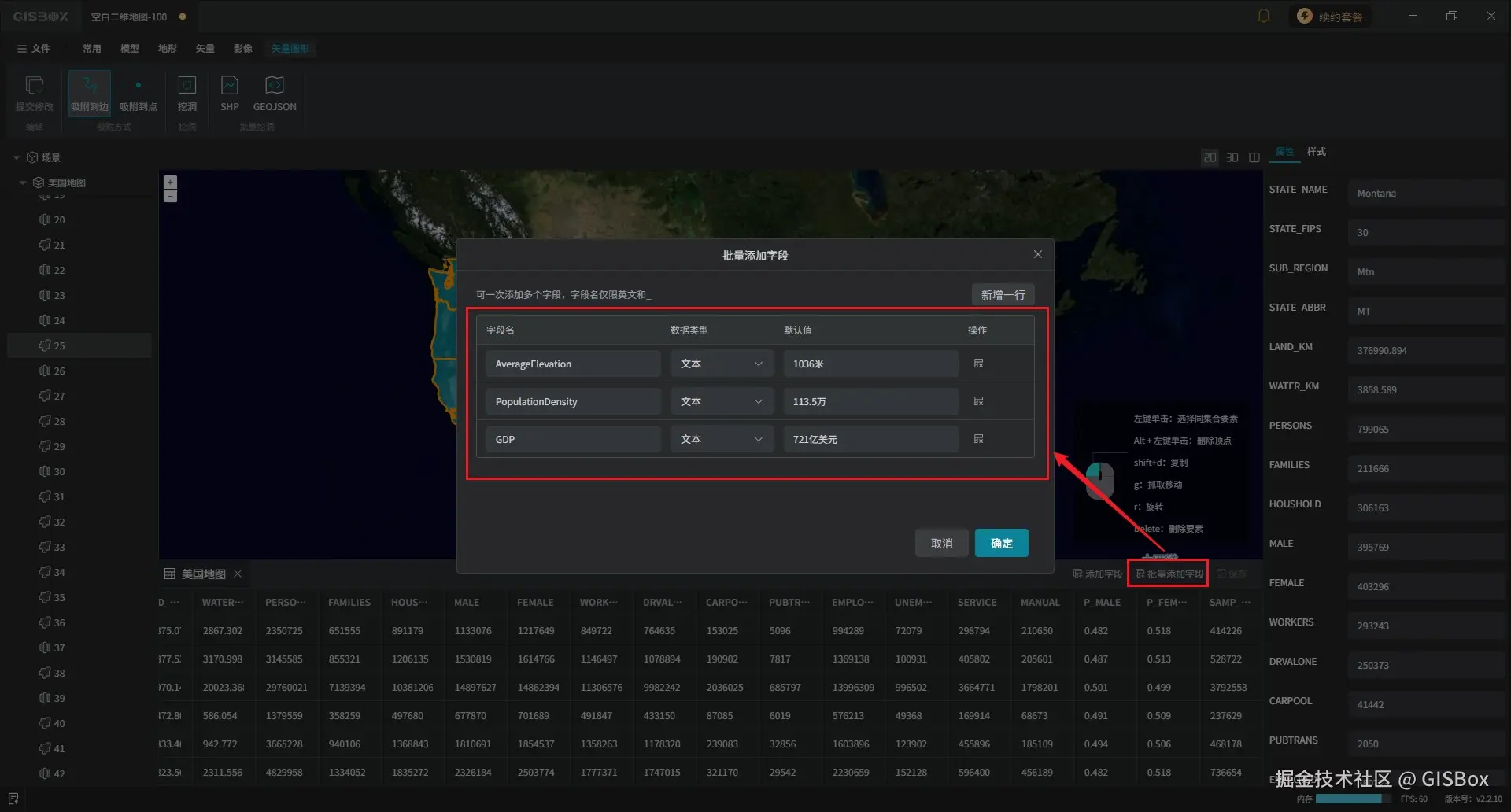Click 新增一行 to add a row

pos(1003,294)
